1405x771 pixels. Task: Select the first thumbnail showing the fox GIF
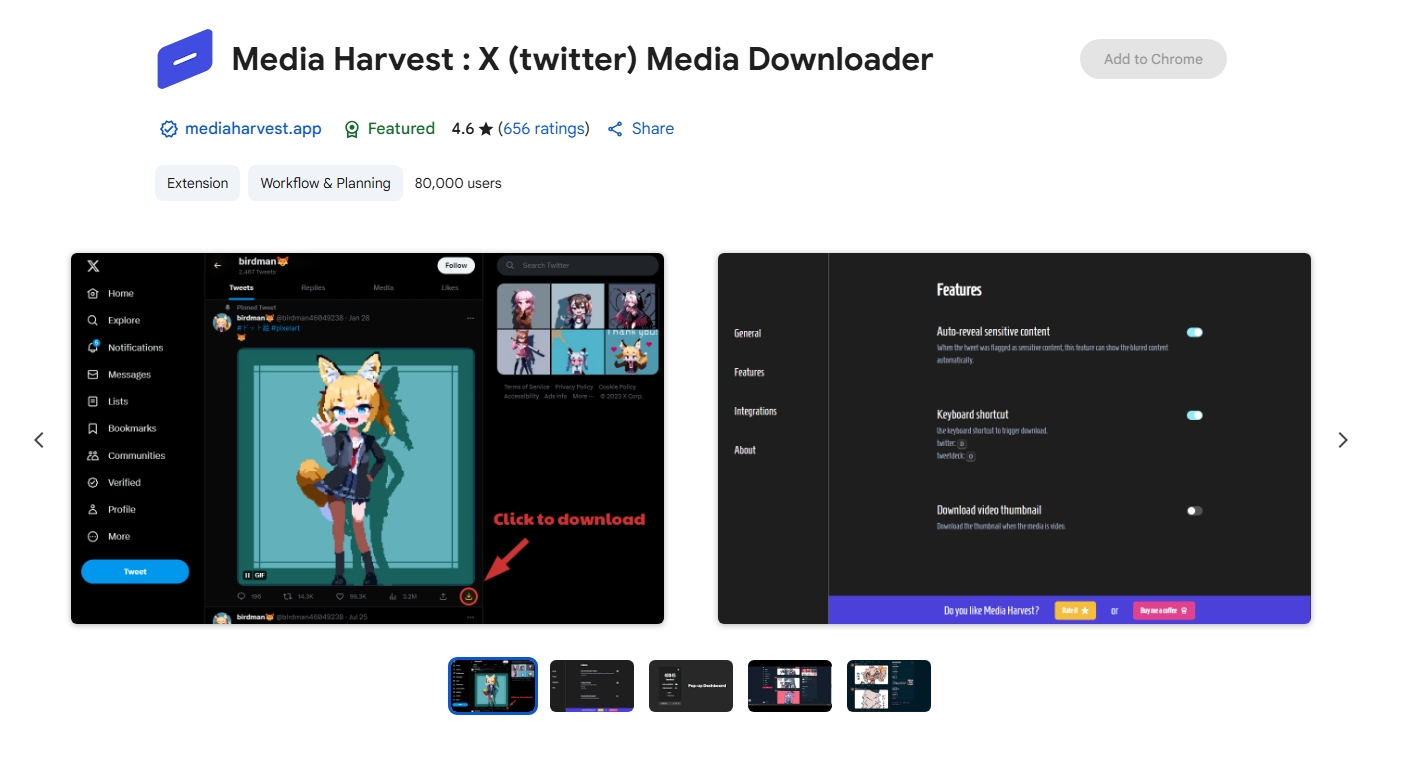coord(493,686)
